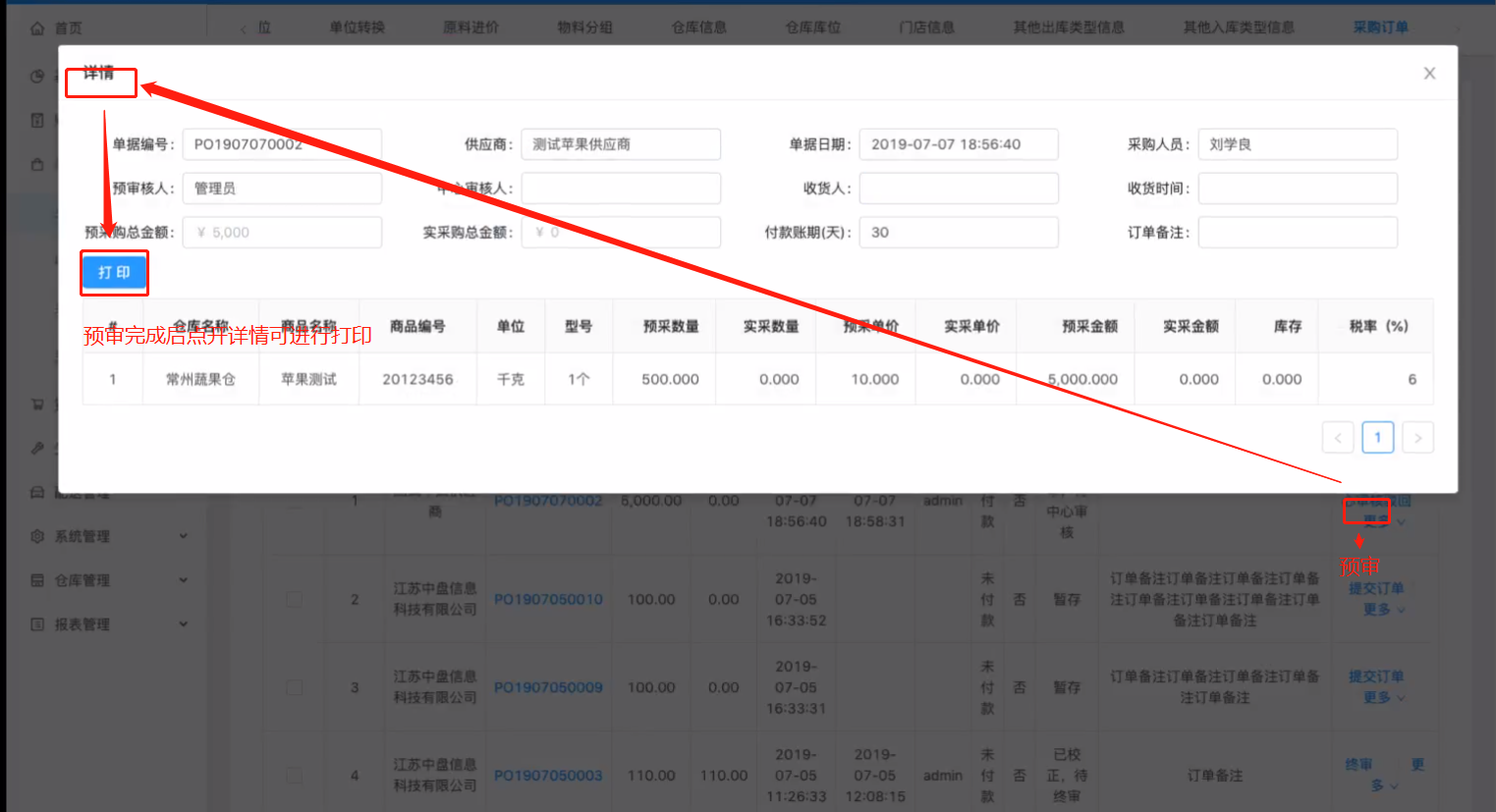Switch to the 门店信息 tab
This screenshot has height=812, width=1496.
[927, 27]
